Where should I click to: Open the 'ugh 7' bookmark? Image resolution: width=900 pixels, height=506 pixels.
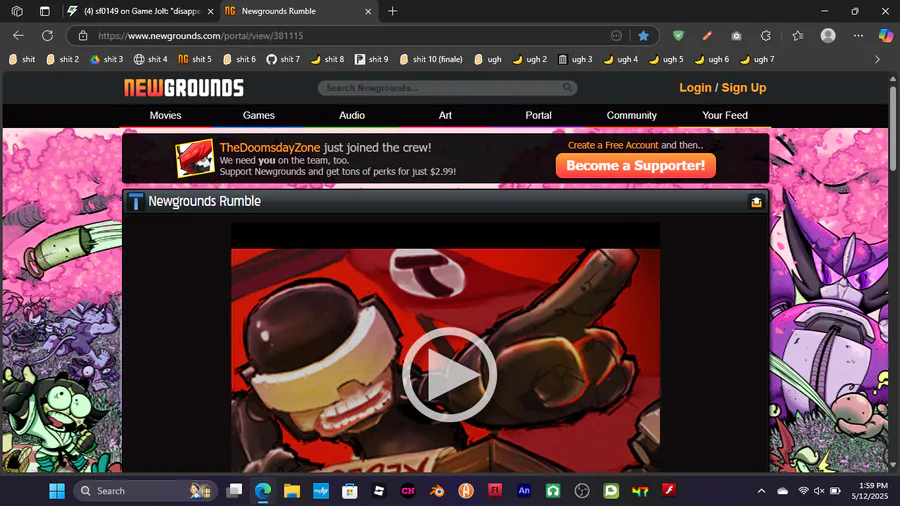(x=758, y=59)
